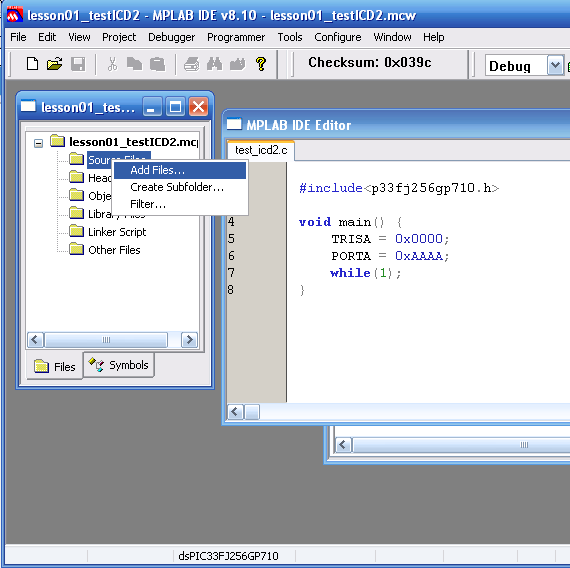Collapse the lesson01_testICD2.mcp project tree
Image resolution: width=570 pixels, height=568 pixels.
(38, 143)
